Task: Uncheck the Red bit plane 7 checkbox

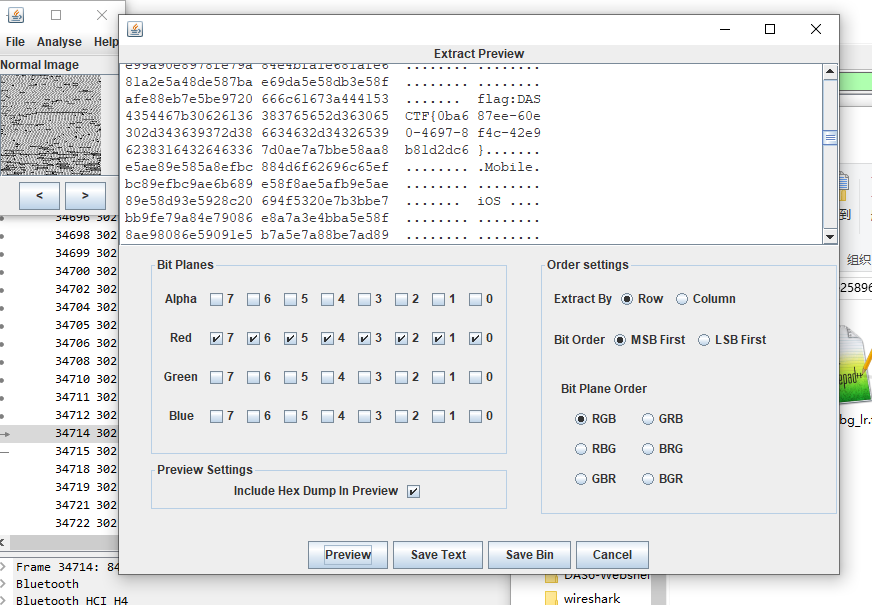Action: [x=217, y=338]
